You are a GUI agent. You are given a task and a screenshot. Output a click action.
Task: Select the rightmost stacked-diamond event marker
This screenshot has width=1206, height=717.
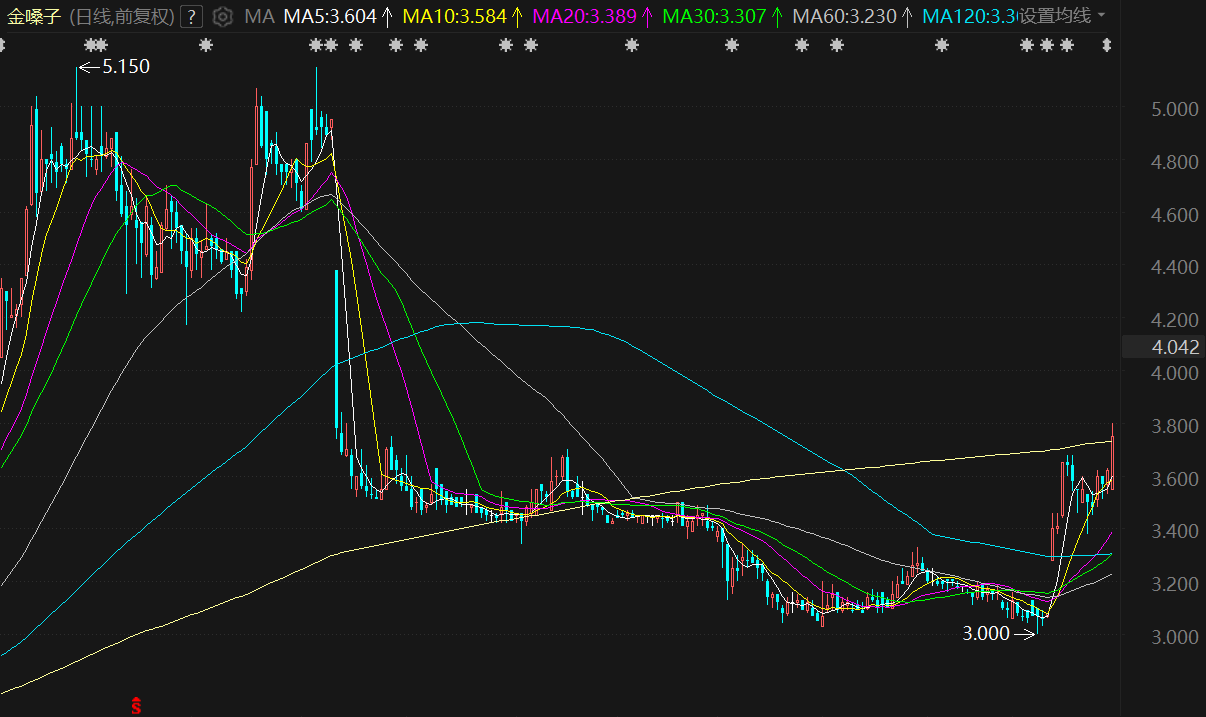point(1106,45)
